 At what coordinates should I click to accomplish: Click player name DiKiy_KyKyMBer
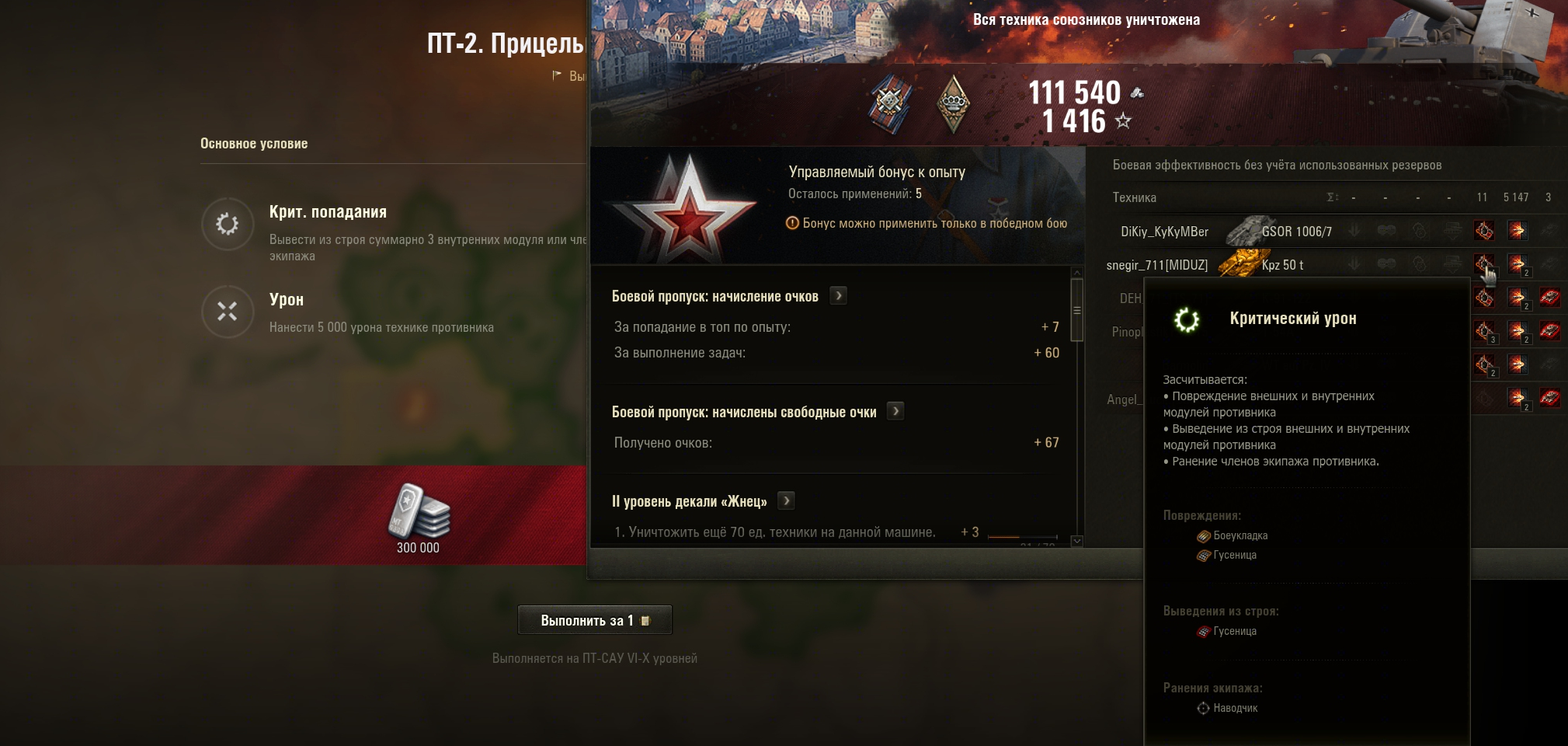click(x=1164, y=232)
